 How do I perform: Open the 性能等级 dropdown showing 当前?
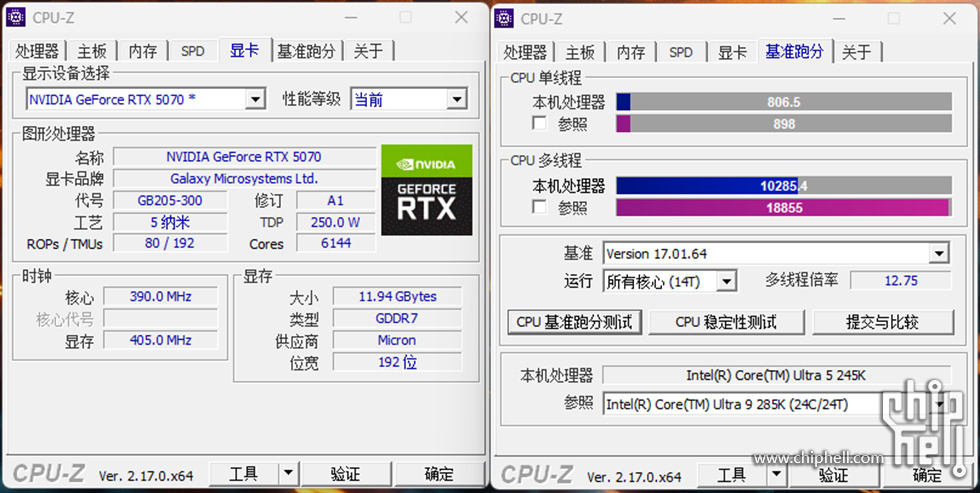coord(457,99)
